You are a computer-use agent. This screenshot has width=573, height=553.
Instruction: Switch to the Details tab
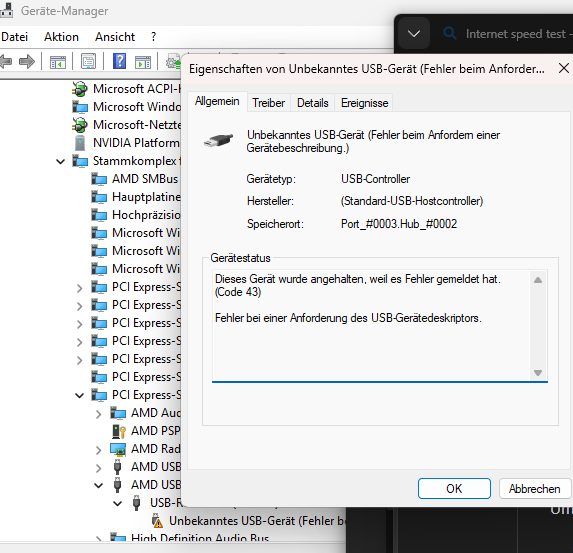(313, 103)
